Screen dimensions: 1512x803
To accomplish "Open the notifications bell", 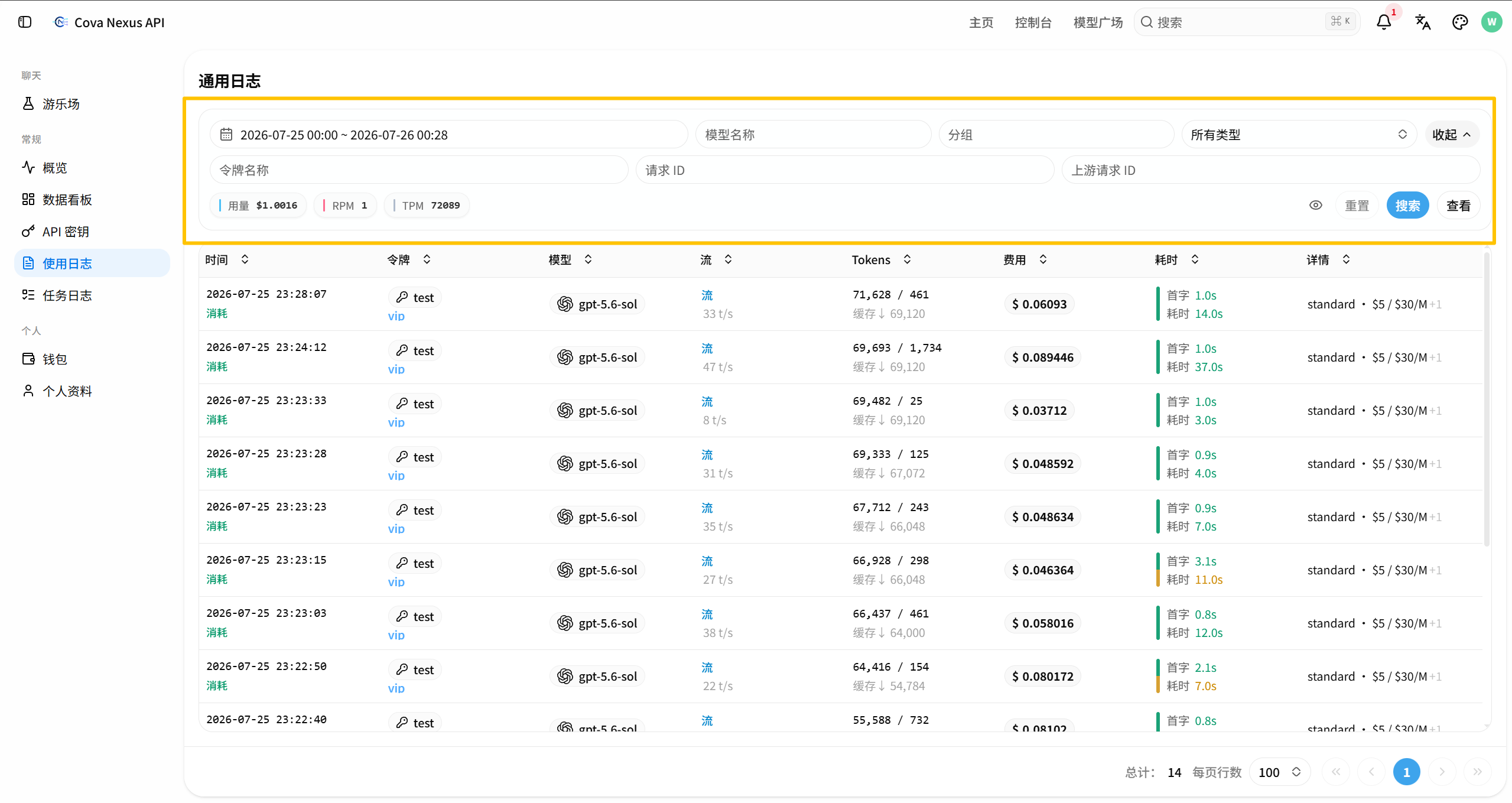I will pyautogui.click(x=1384, y=22).
